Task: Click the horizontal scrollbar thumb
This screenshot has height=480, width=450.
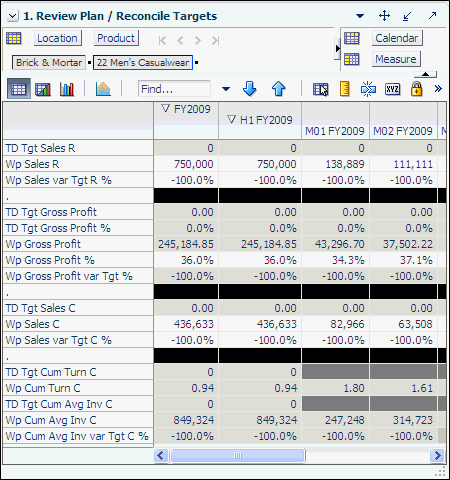Action: [238, 455]
